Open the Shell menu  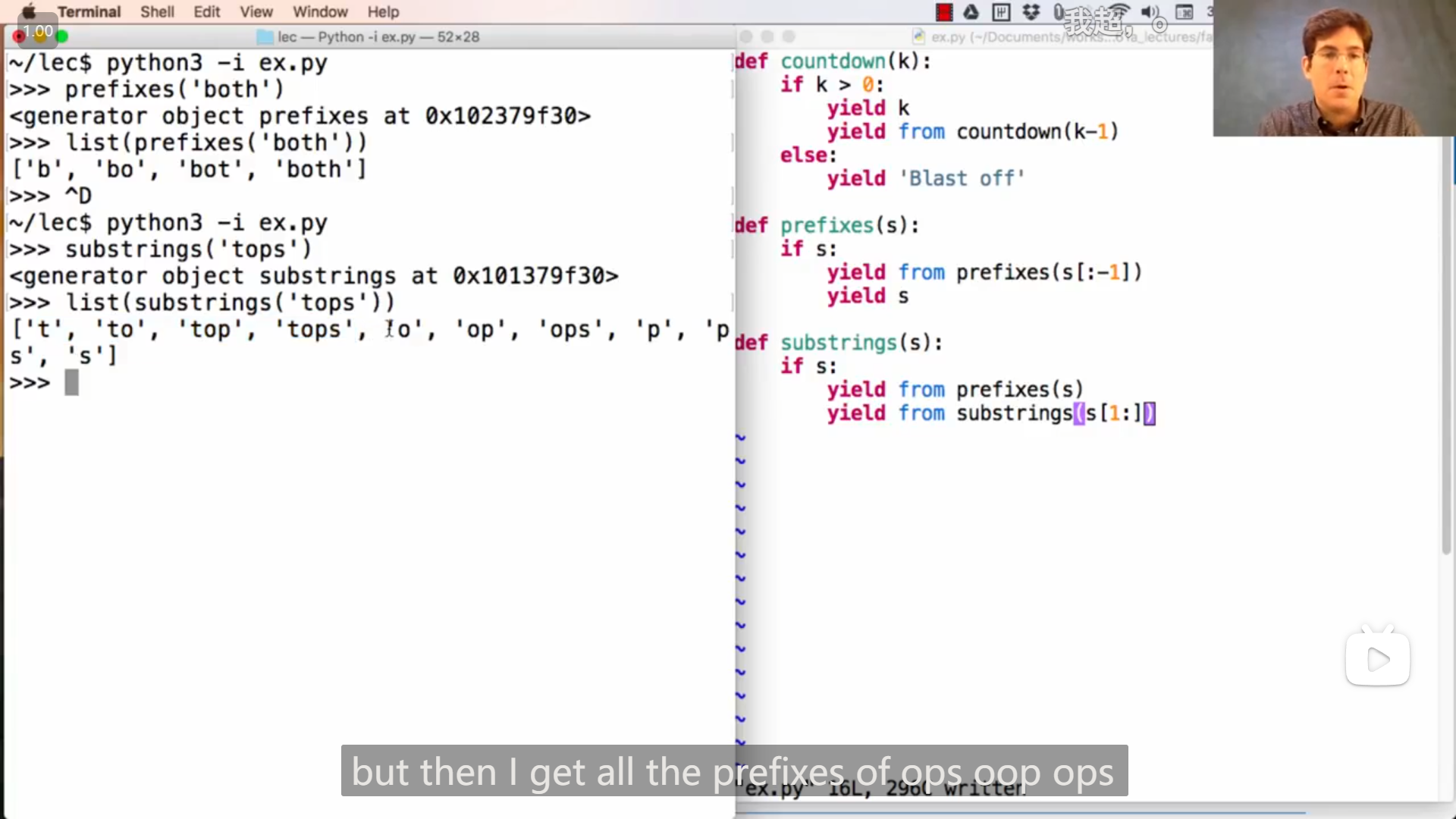(157, 12)
